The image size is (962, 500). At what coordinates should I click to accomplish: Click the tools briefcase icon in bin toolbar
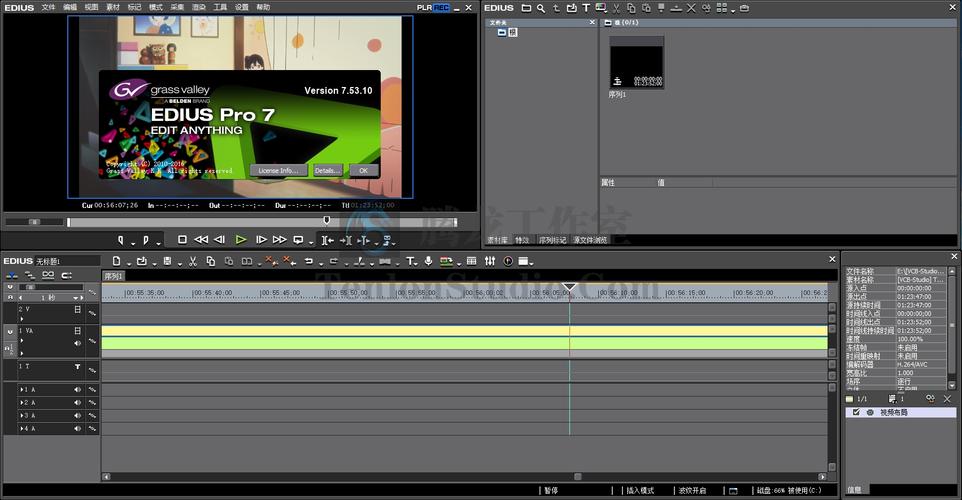click(744, 8)
